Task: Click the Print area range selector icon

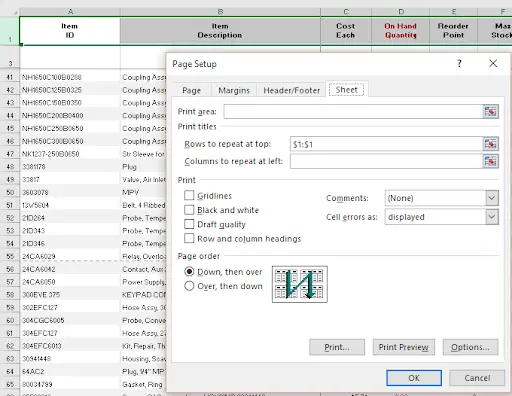Action: pos(490,111)
